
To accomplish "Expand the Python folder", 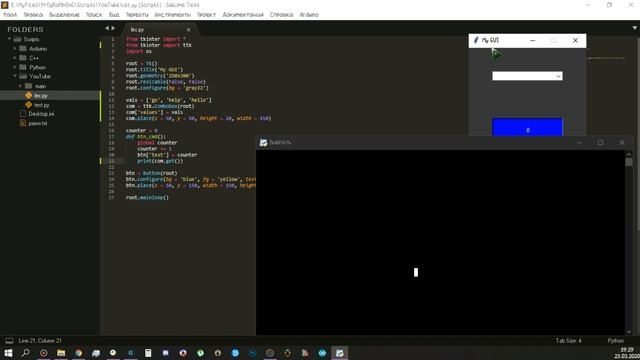I will (x=15, y=67).
